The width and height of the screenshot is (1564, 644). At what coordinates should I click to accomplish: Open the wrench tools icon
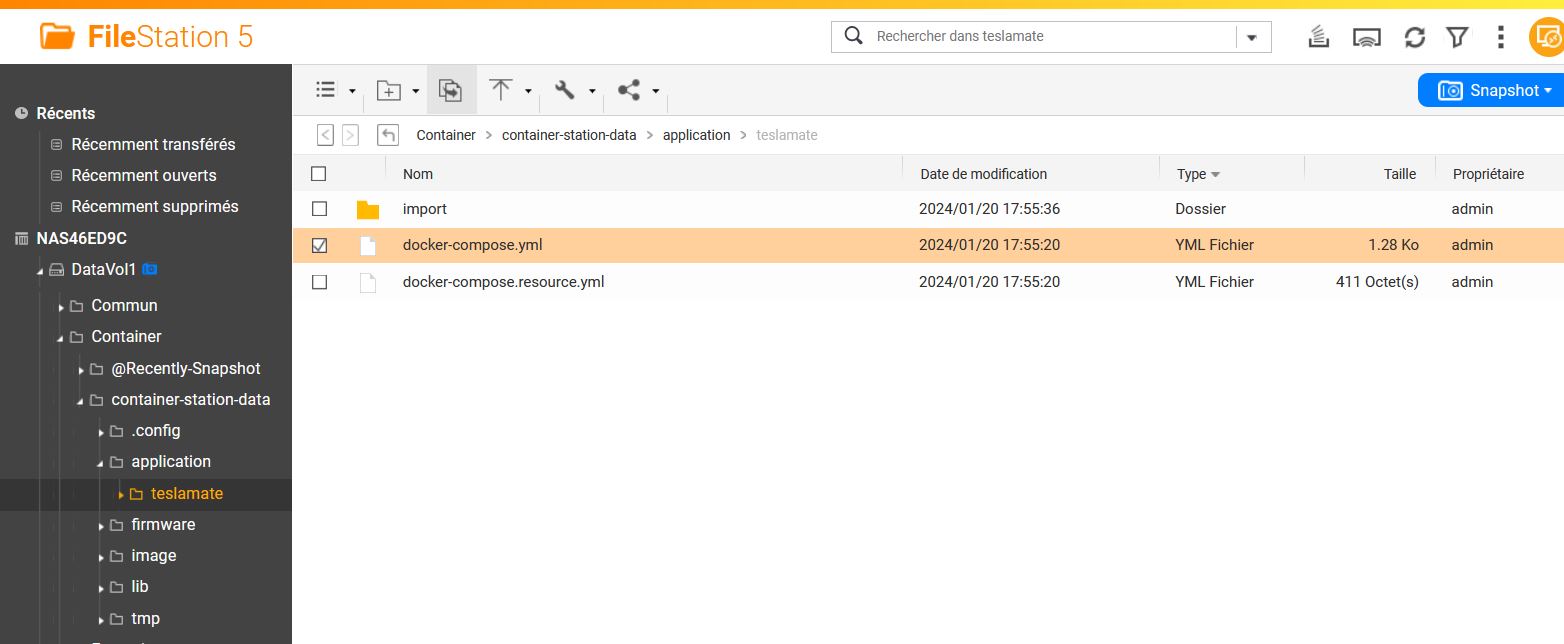click(x=565, y=90)
